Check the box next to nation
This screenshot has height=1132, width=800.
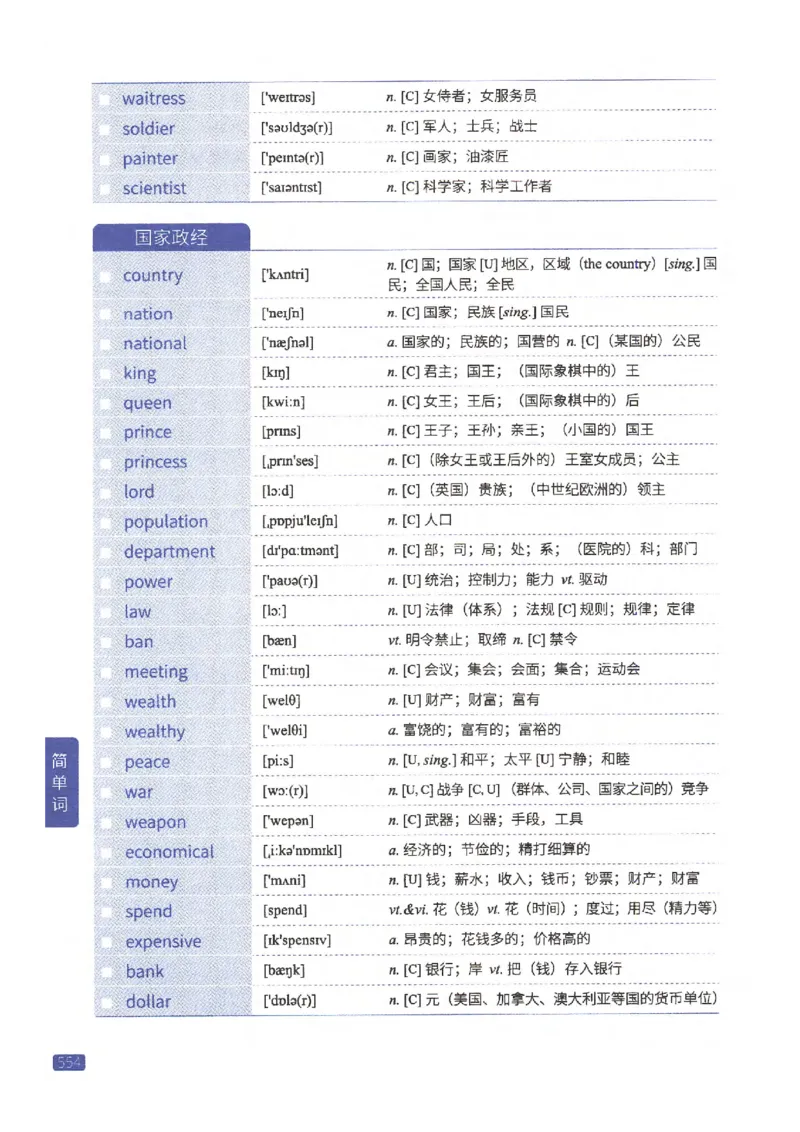click(106, 313)
